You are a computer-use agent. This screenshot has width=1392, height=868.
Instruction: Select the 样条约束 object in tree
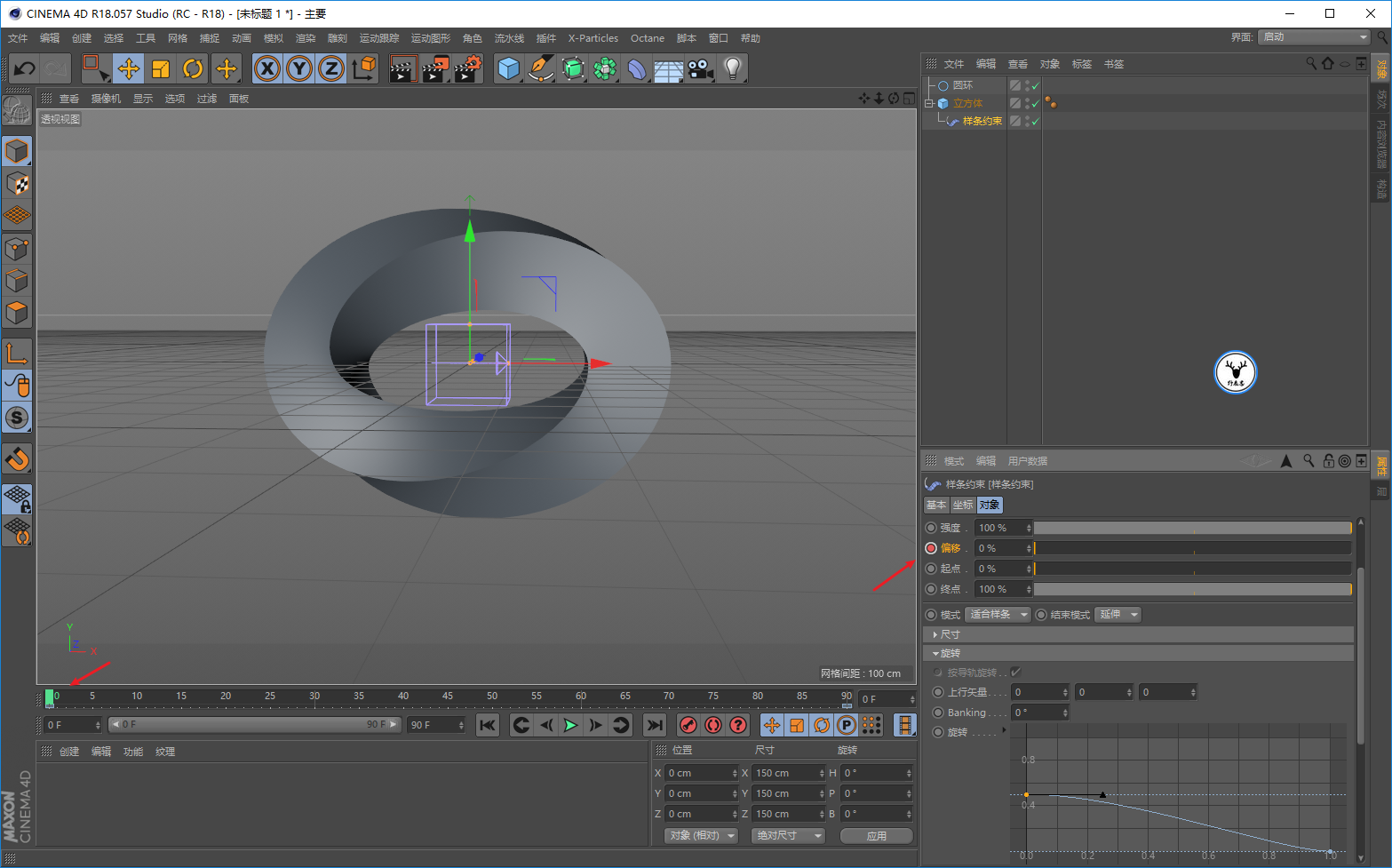click(x=982, y=121)
